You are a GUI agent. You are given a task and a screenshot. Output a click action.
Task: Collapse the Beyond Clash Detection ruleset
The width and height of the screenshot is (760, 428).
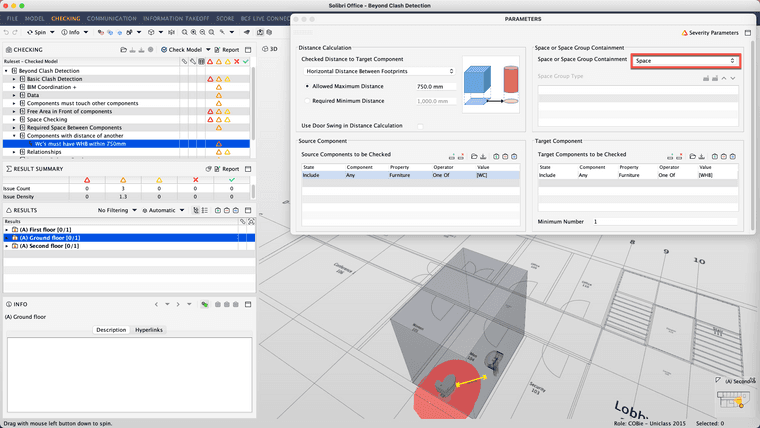6,71
